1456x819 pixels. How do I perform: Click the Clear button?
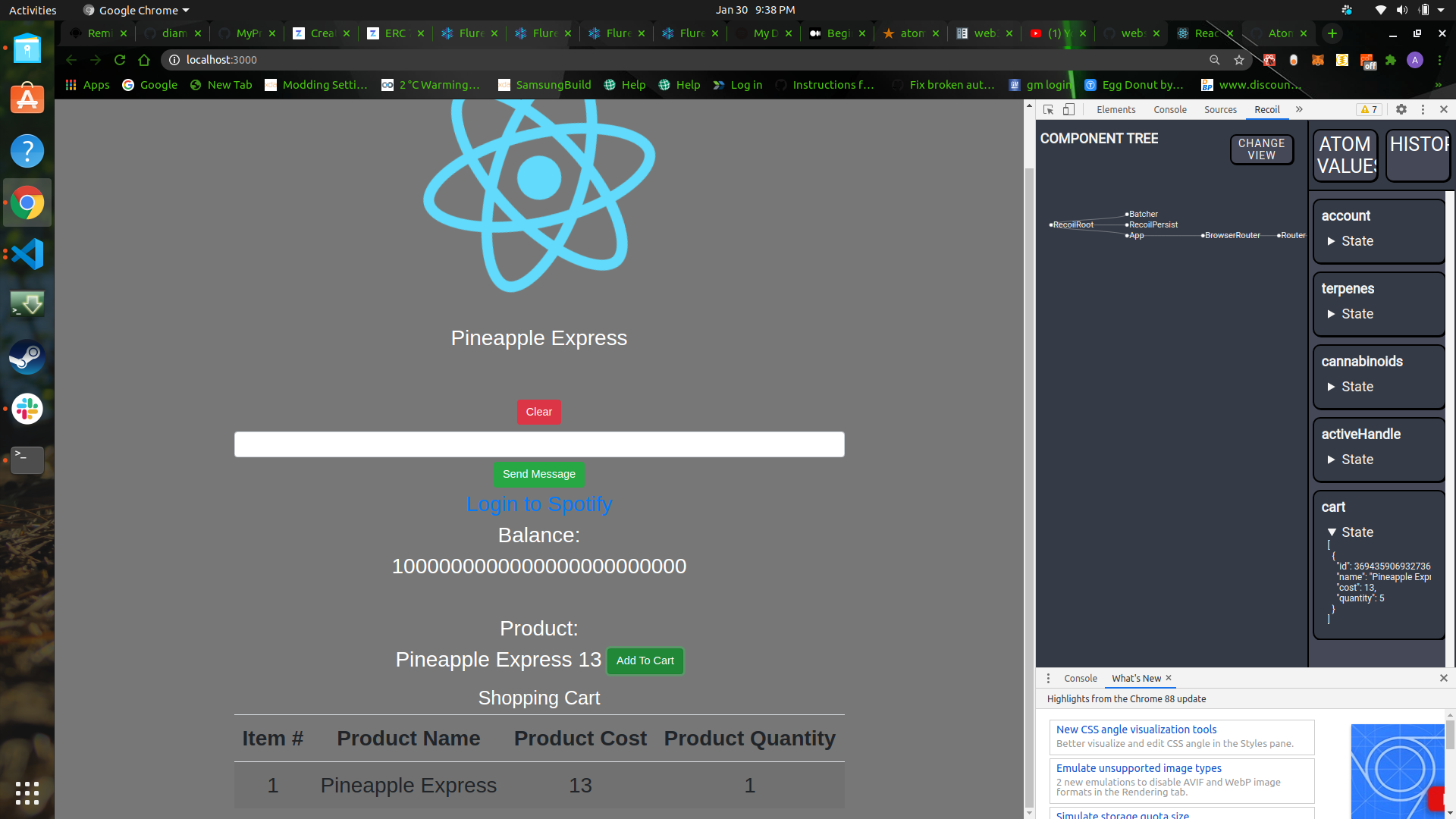(539, 412)
